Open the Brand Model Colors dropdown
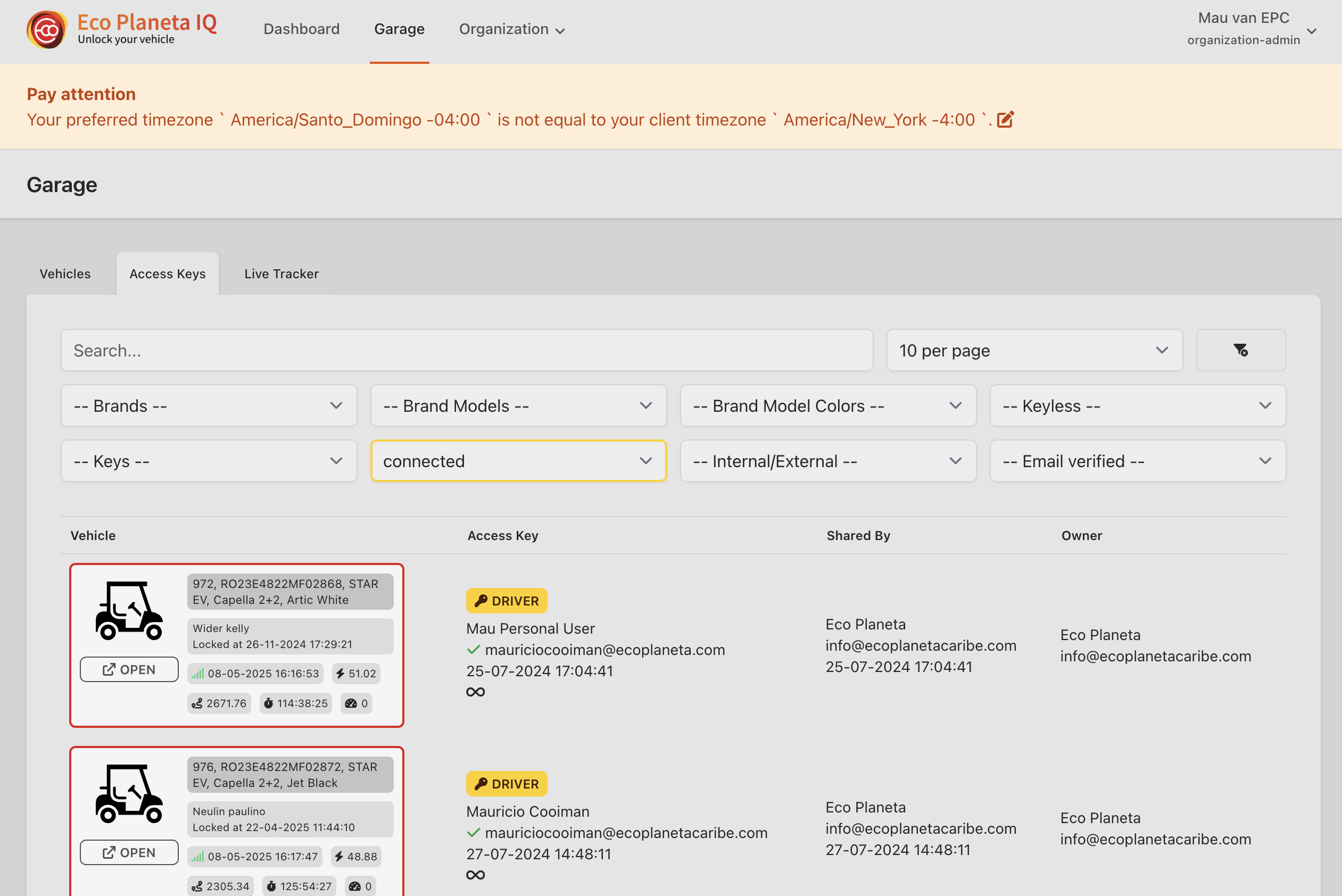 point(829,406)
